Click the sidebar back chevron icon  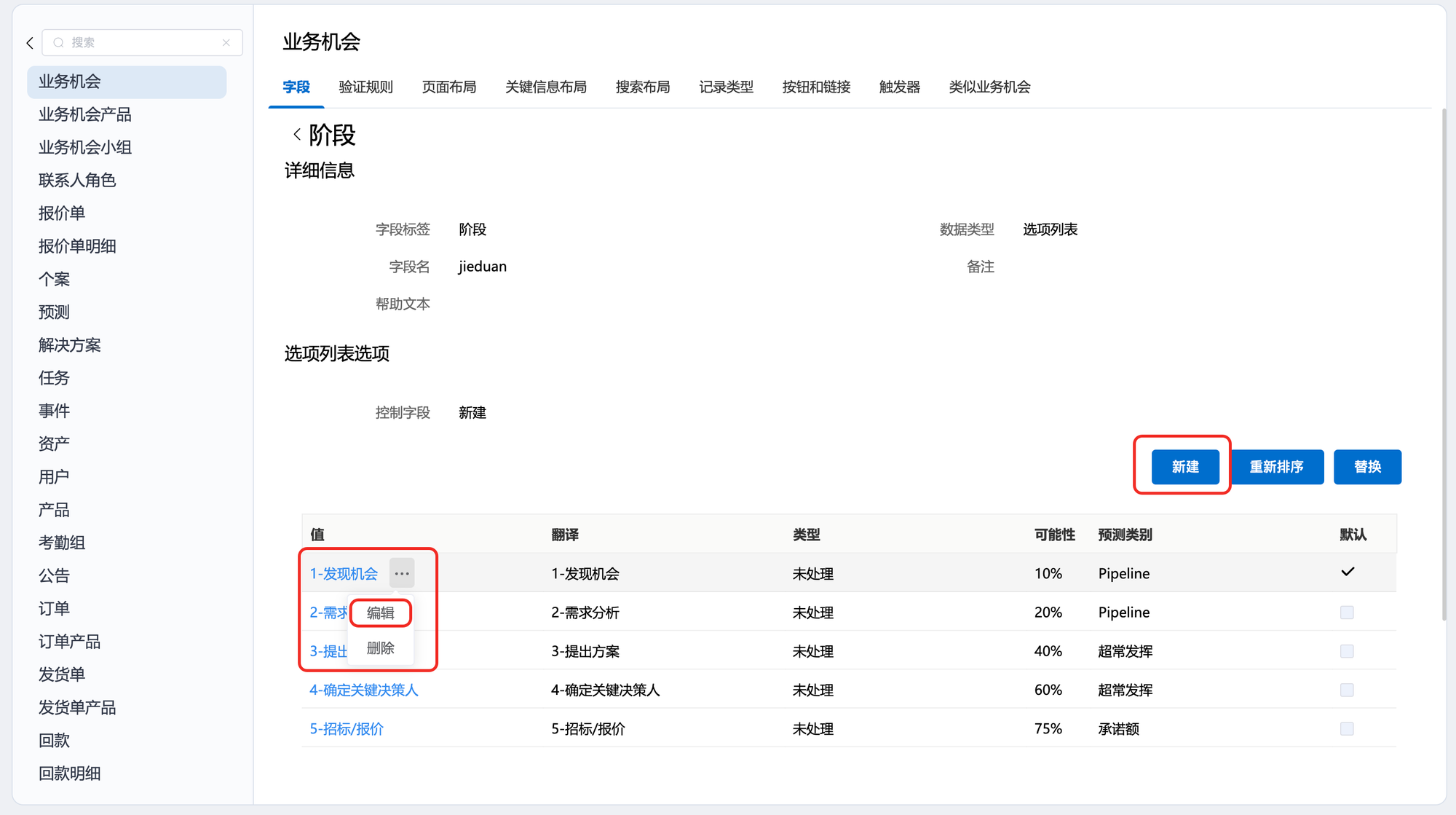point(30,43)
